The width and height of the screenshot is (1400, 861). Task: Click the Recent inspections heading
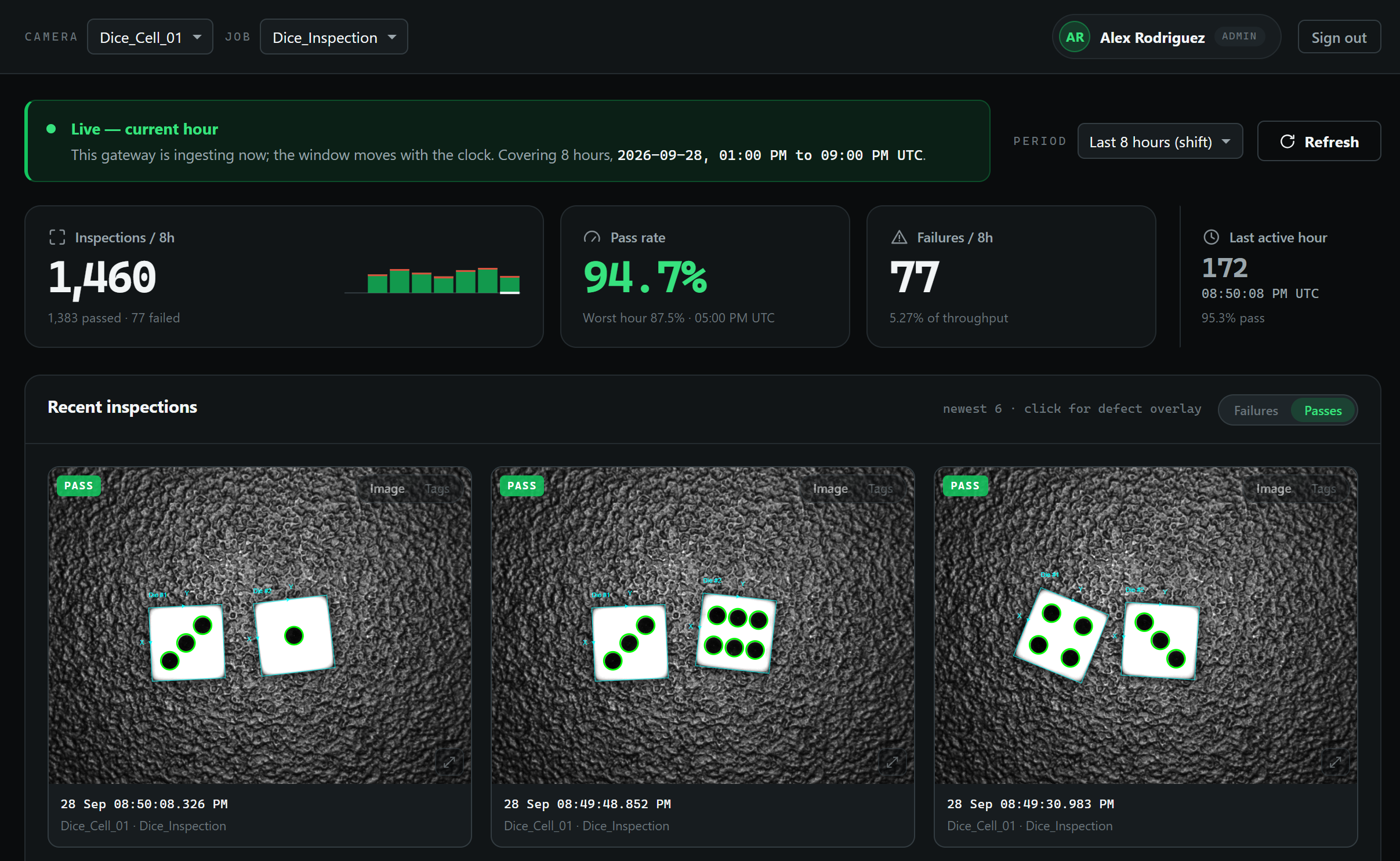[x=122, y=407]
